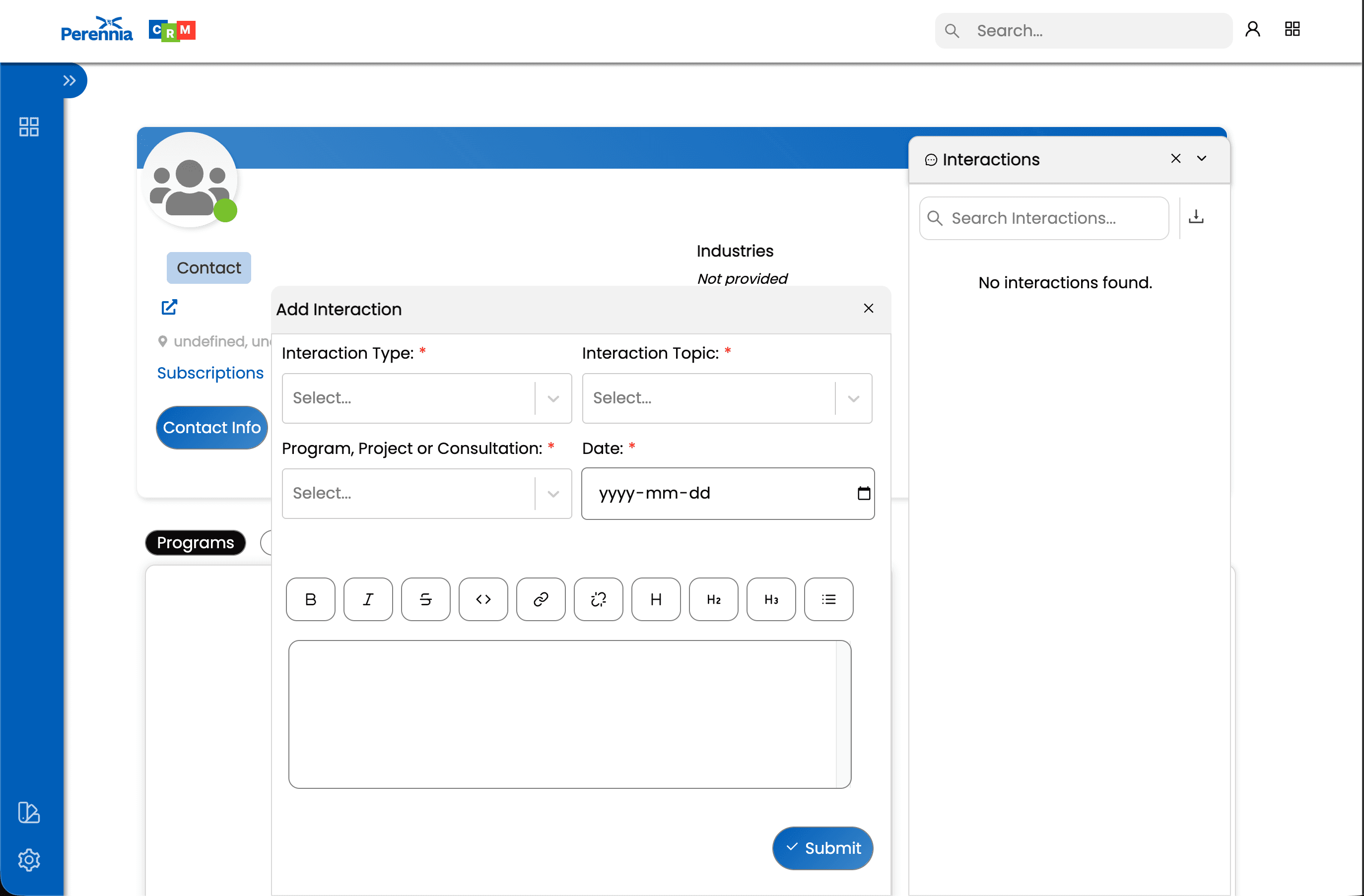Click the magnifier icon in Search Interactions
Screen dimensions: 1364x896
pos(935,218)
